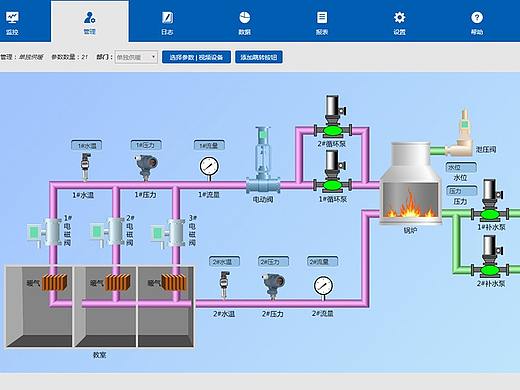
Task: Click the 添加跳转按钮 button
Action: pos(259,57)
